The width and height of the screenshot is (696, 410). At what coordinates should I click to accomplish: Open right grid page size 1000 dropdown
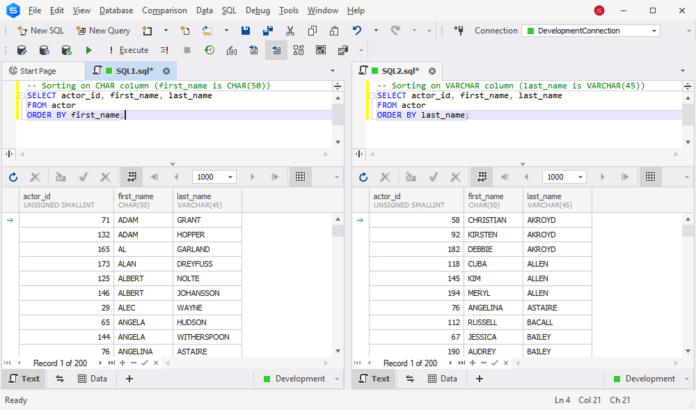click(580, 177)
